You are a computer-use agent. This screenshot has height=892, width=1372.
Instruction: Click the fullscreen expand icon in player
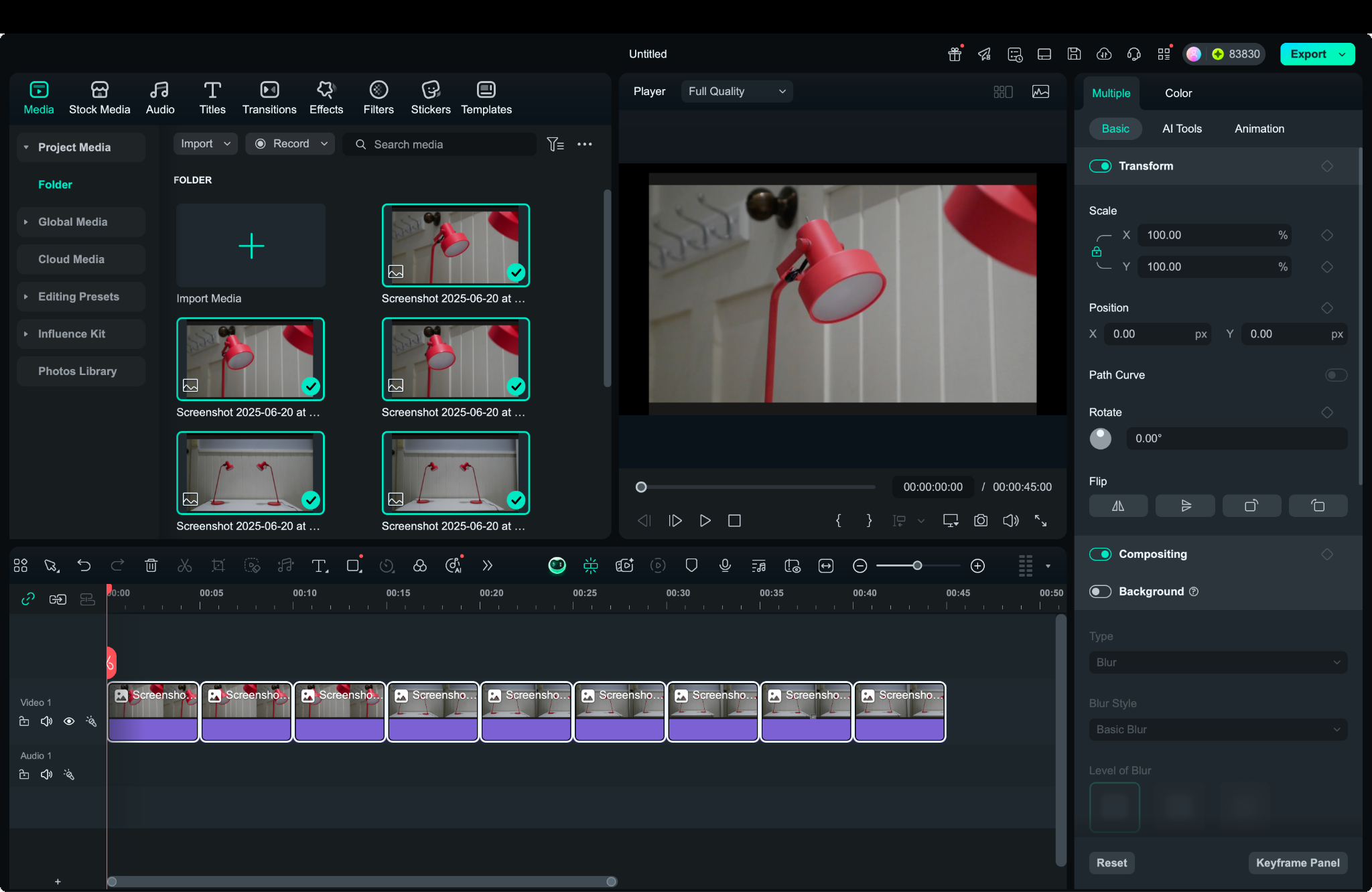(x=1040, y=520)
